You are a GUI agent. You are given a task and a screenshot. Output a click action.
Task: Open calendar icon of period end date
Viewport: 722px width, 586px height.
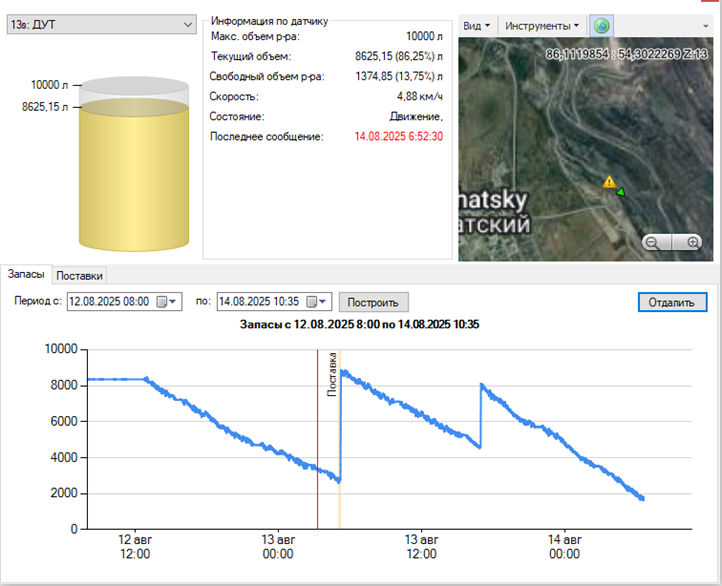[313, 301]
